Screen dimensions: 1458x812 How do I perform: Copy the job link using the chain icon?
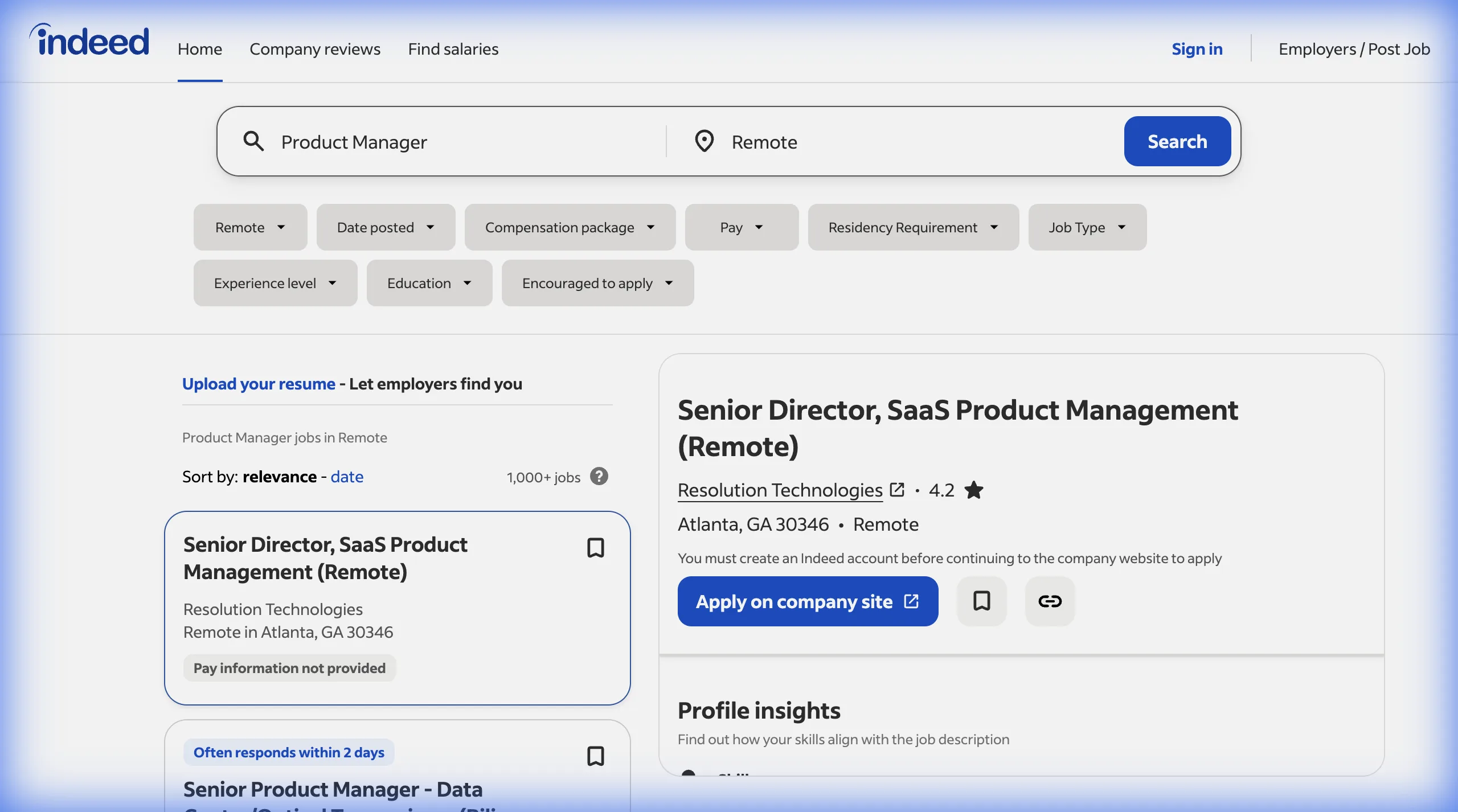1050,601
